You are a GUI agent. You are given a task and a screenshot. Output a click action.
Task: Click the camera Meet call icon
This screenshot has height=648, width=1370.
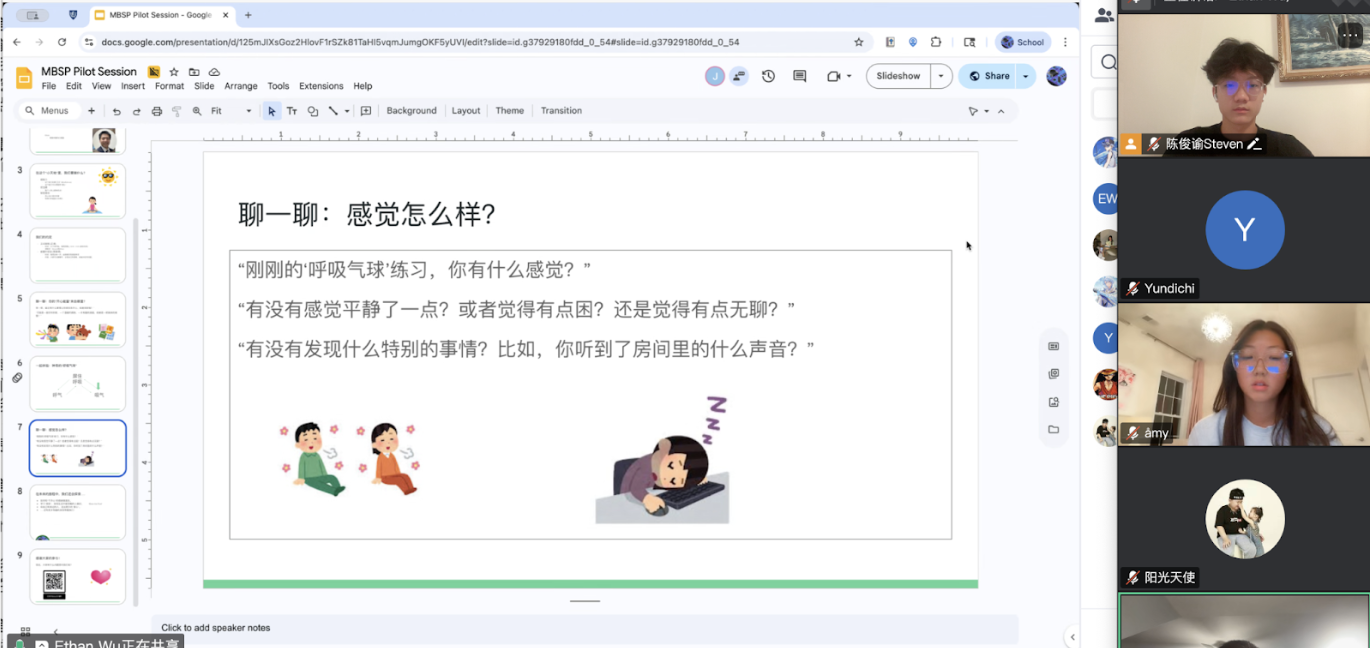coord(833,76)
